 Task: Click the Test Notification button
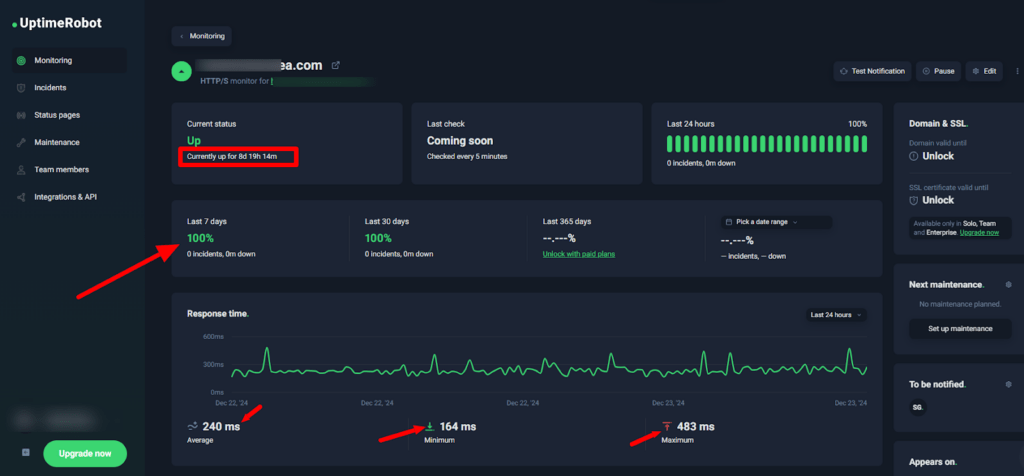pyautogui.click(x=872, y=71)
